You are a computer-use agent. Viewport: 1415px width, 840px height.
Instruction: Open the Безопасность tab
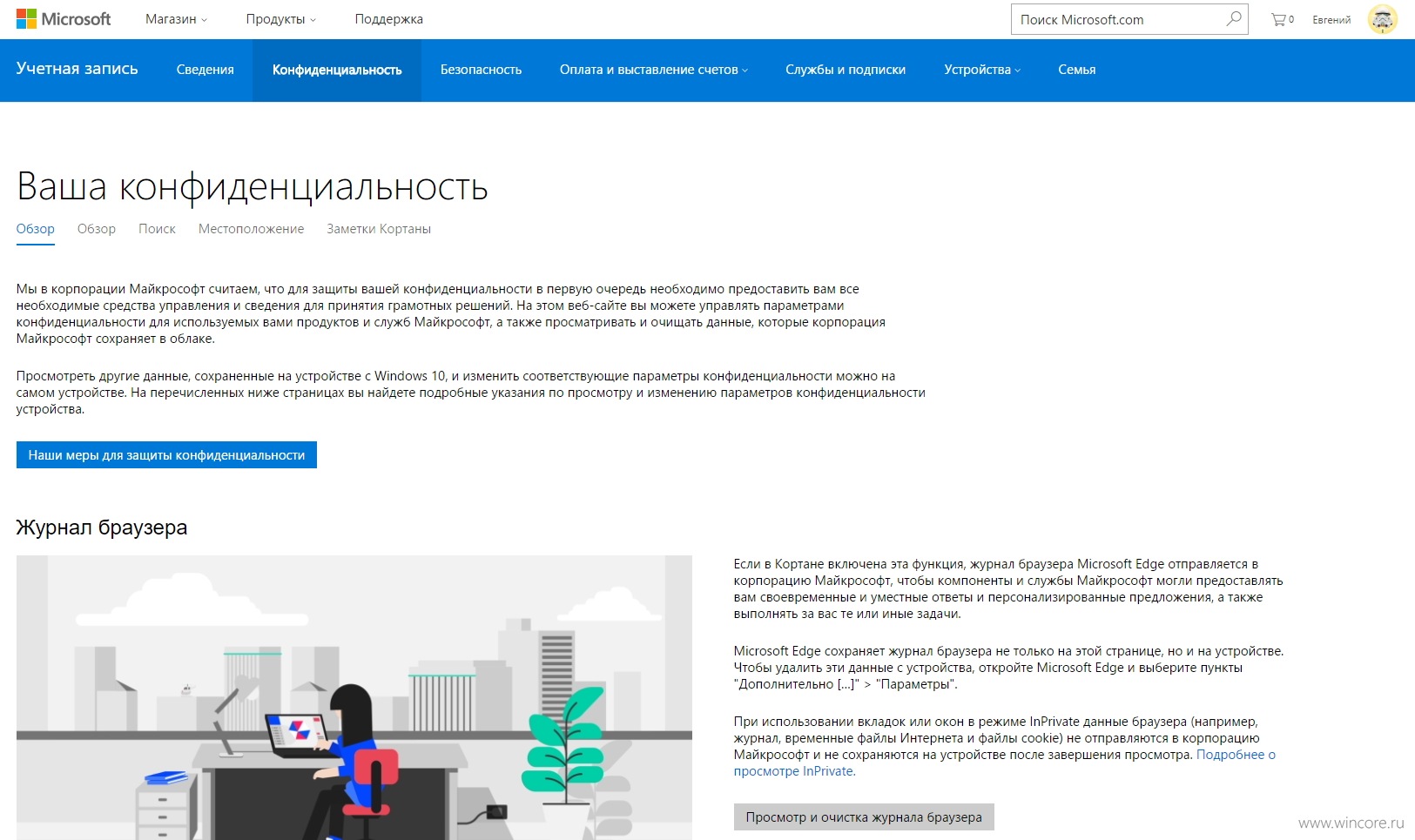click(x=481, y=70)
